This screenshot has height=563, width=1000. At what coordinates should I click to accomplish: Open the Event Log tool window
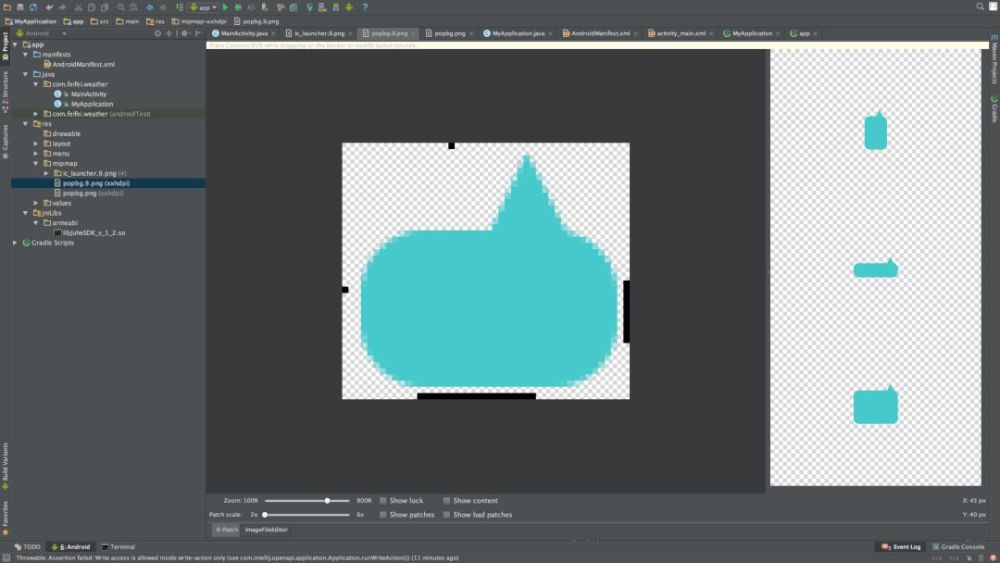[x=901, y=546]
